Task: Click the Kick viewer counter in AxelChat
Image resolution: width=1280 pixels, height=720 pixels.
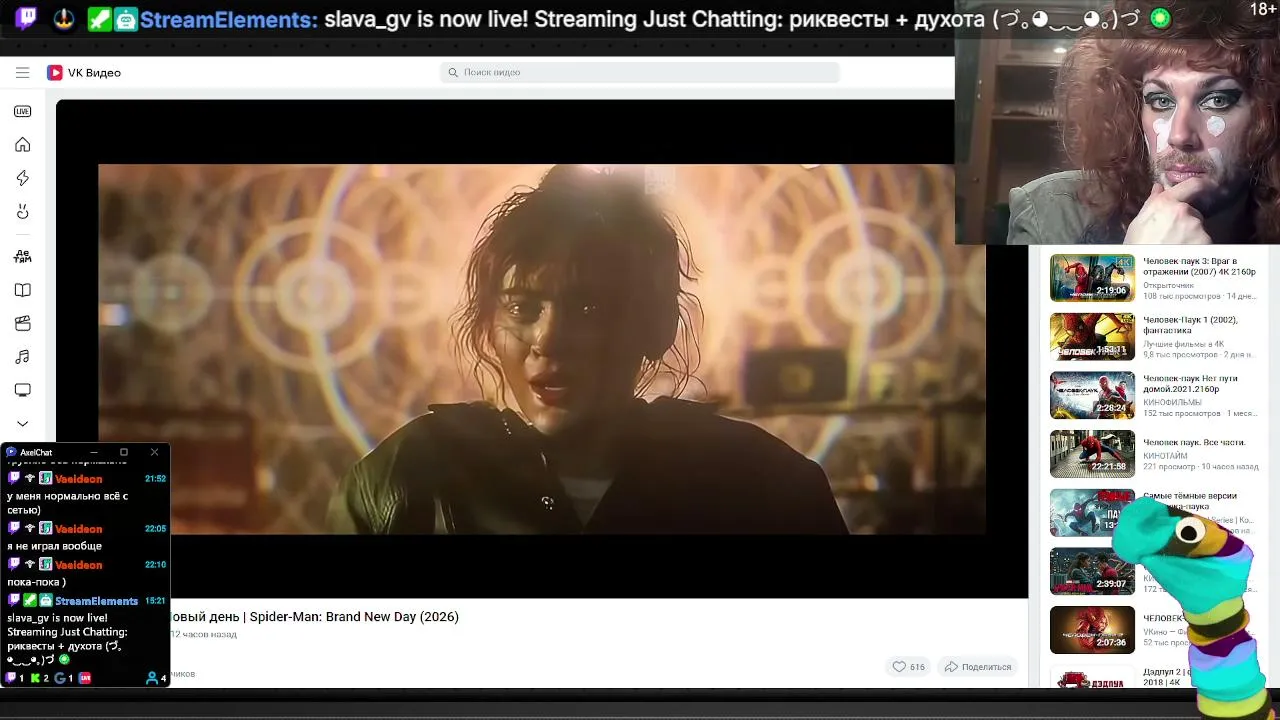Action: [40, 678]
